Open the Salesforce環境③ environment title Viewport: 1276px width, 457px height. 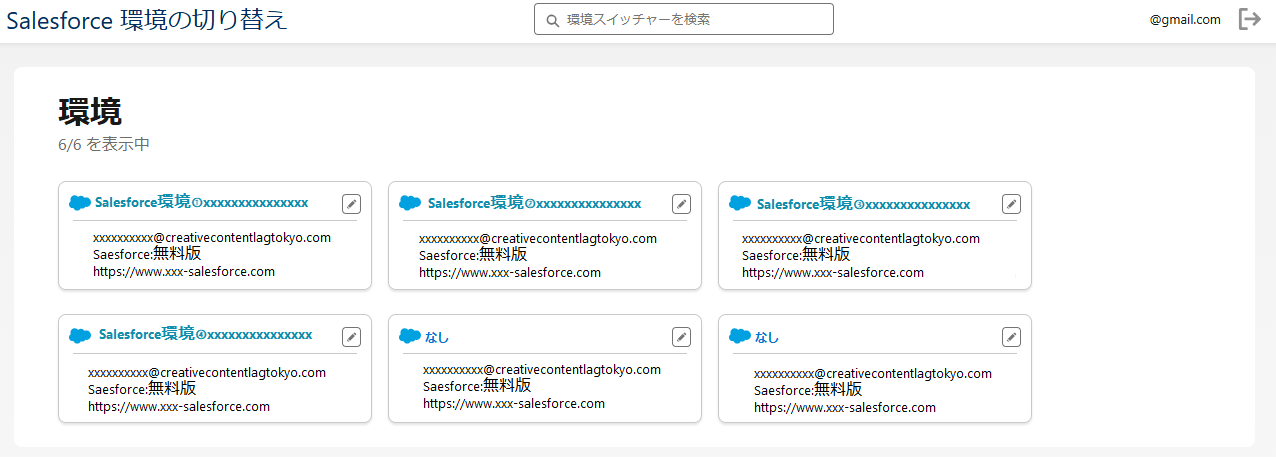[x=863, y=204]
